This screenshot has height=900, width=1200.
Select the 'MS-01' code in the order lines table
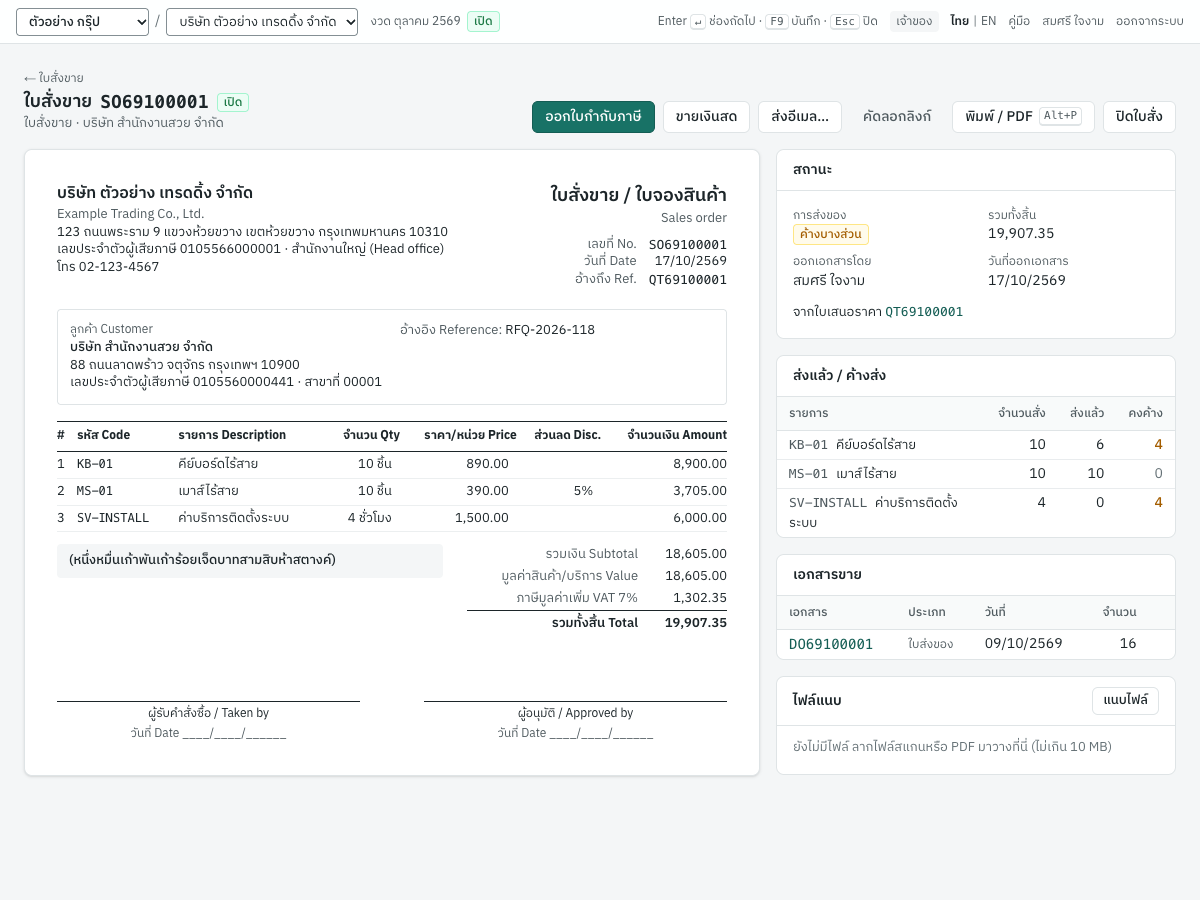[95, 491]
